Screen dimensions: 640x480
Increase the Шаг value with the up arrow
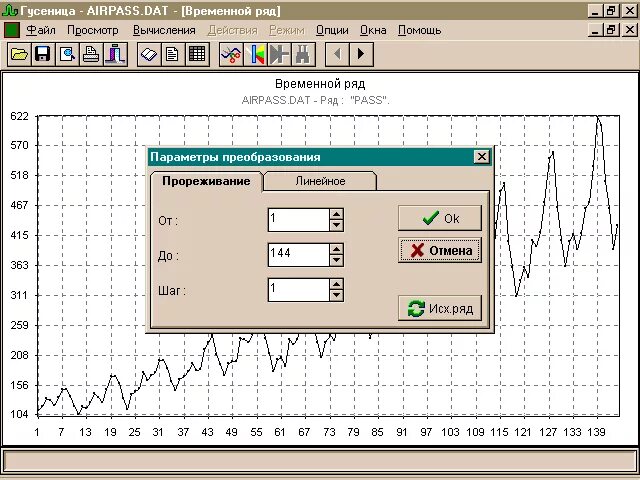tap(336, 284)
